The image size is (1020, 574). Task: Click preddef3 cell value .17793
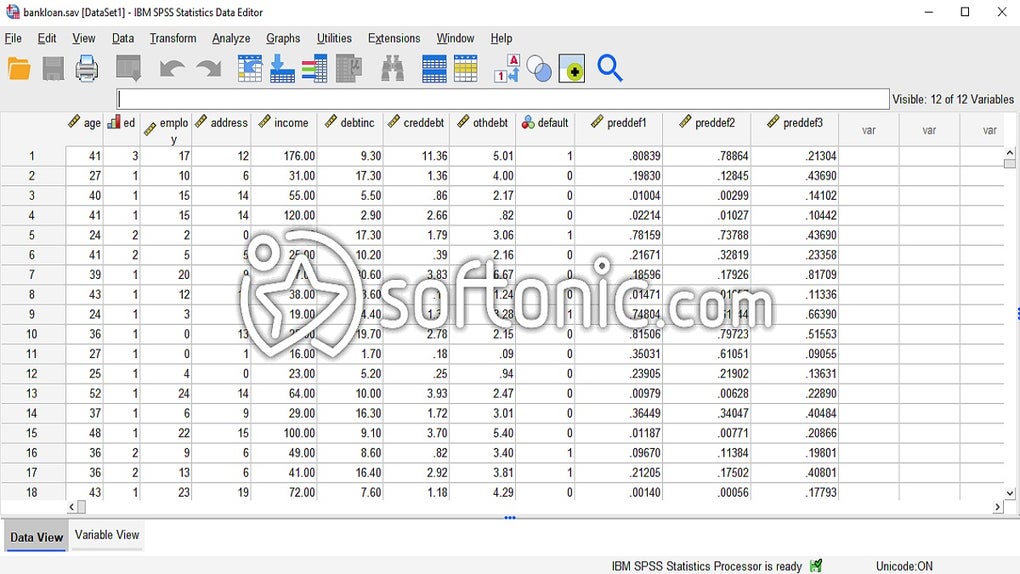pos(794,492)
